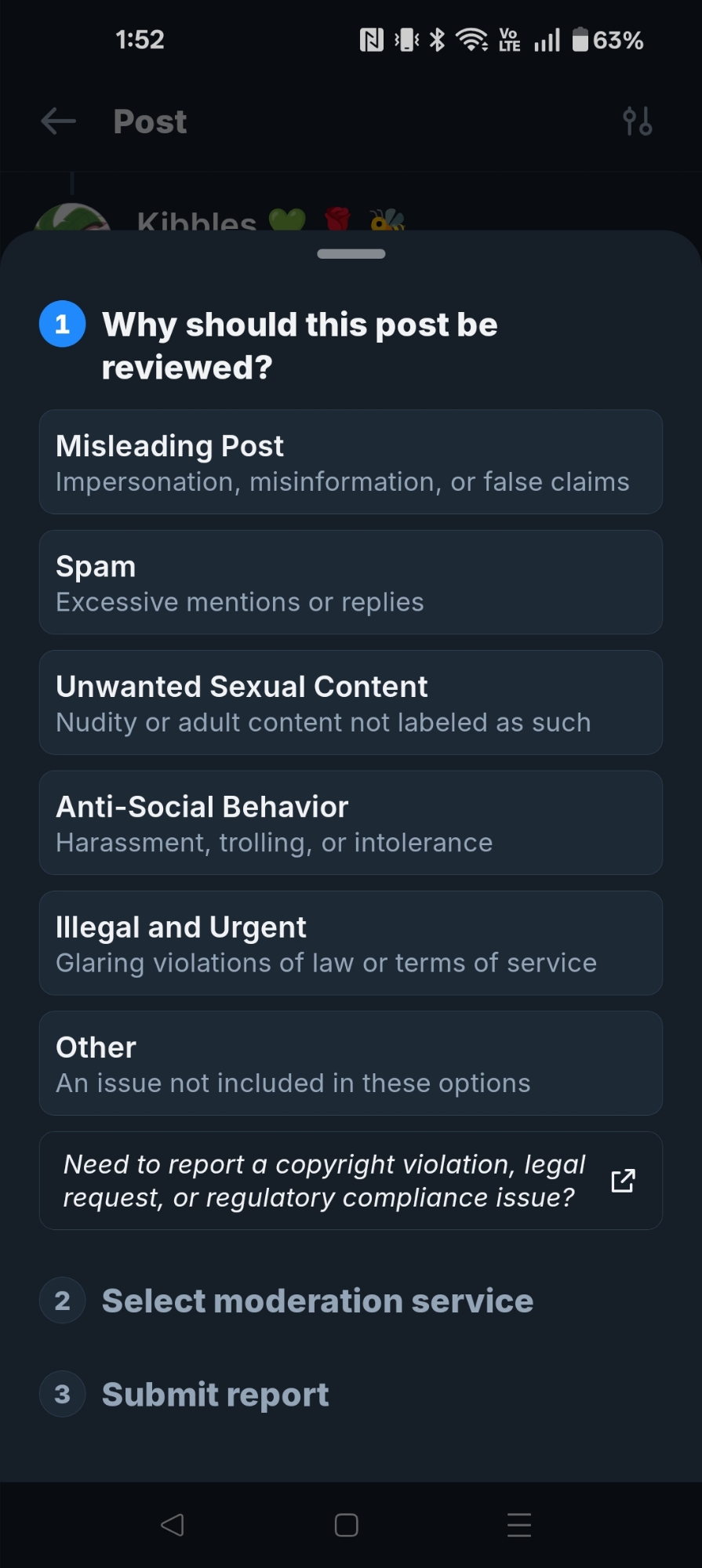Open the thread preferences filter icon

(637, 122)
